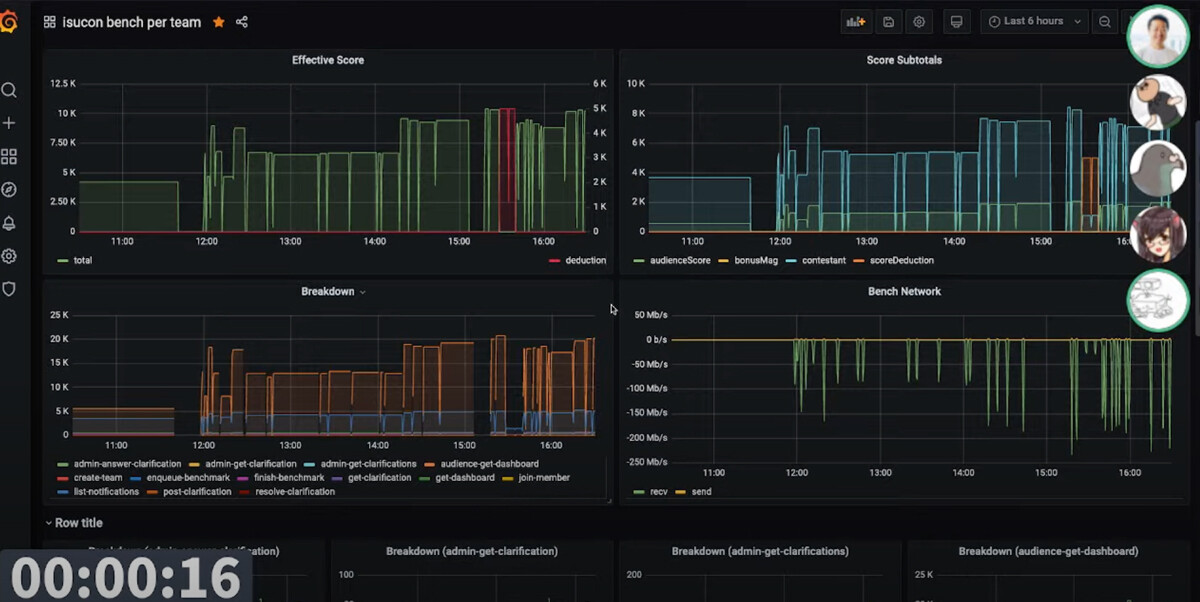This screenshot has height=602, width=1200.
Task: Click list-notifications legend label
Action: click(x=106, y=492)
